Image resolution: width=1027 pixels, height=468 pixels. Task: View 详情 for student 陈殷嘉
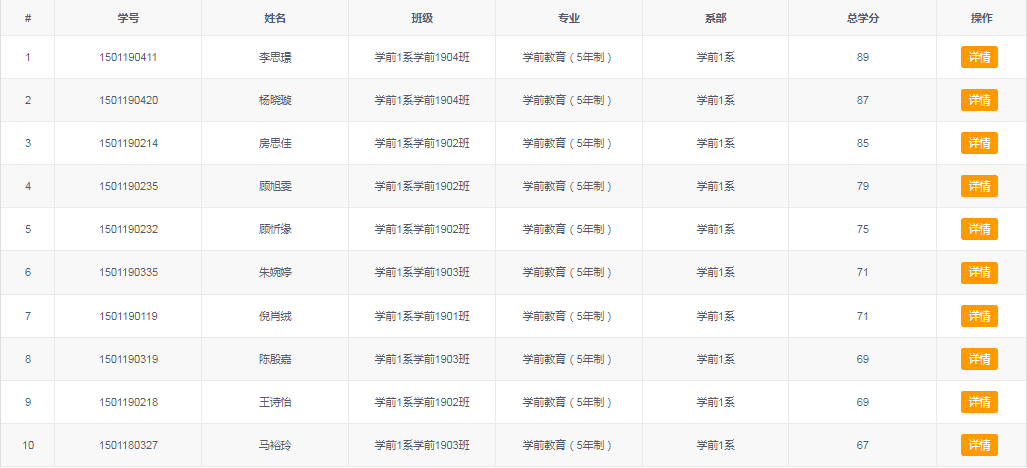tap(979, 359)
